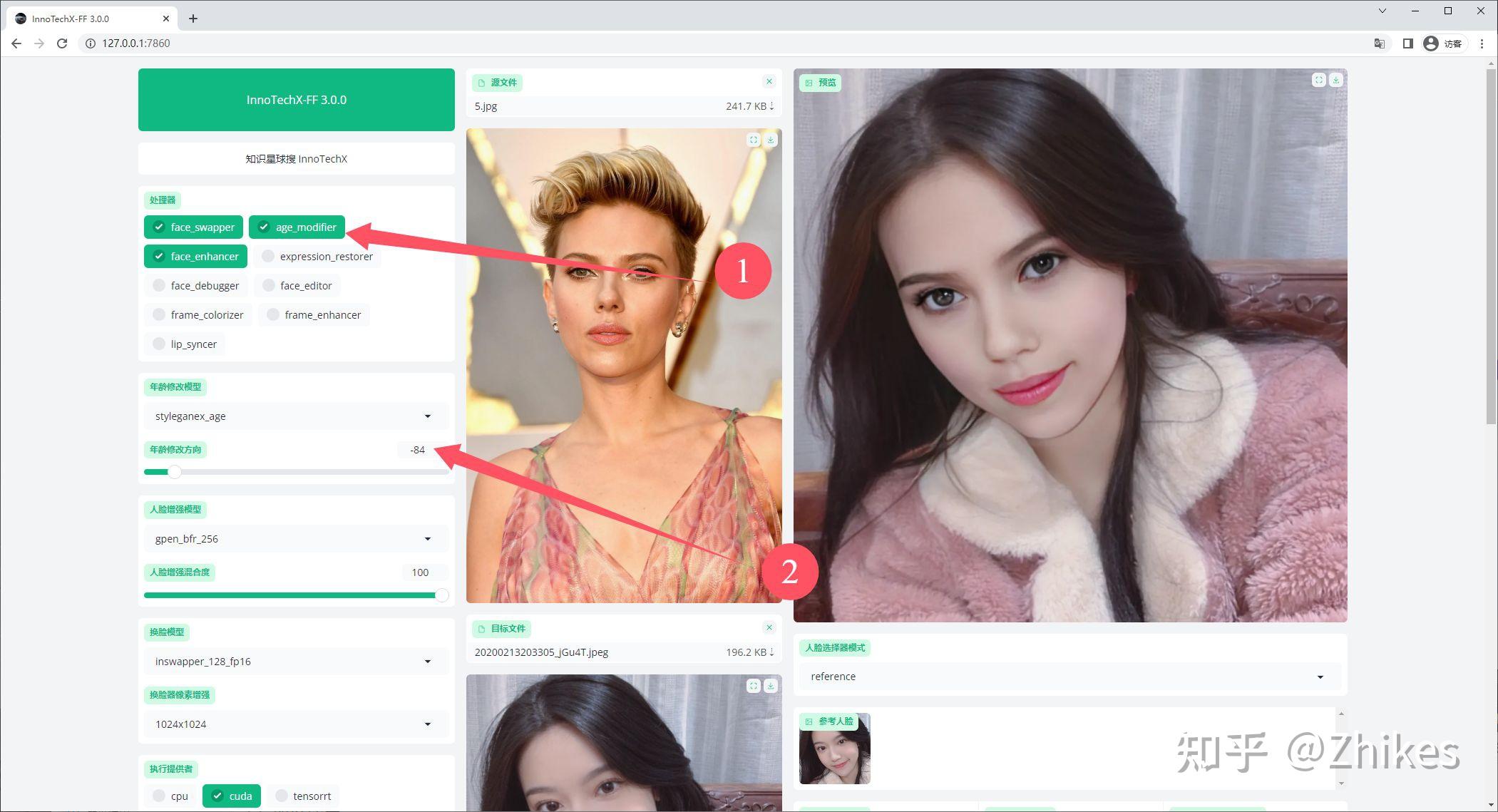
Task: Download the target image
Action: pos(771,686)
